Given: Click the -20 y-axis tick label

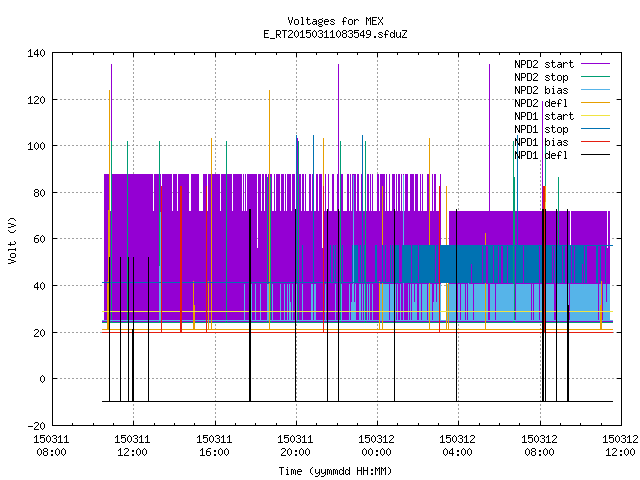Looking at the screenshot, I should (x=36, y=426).
